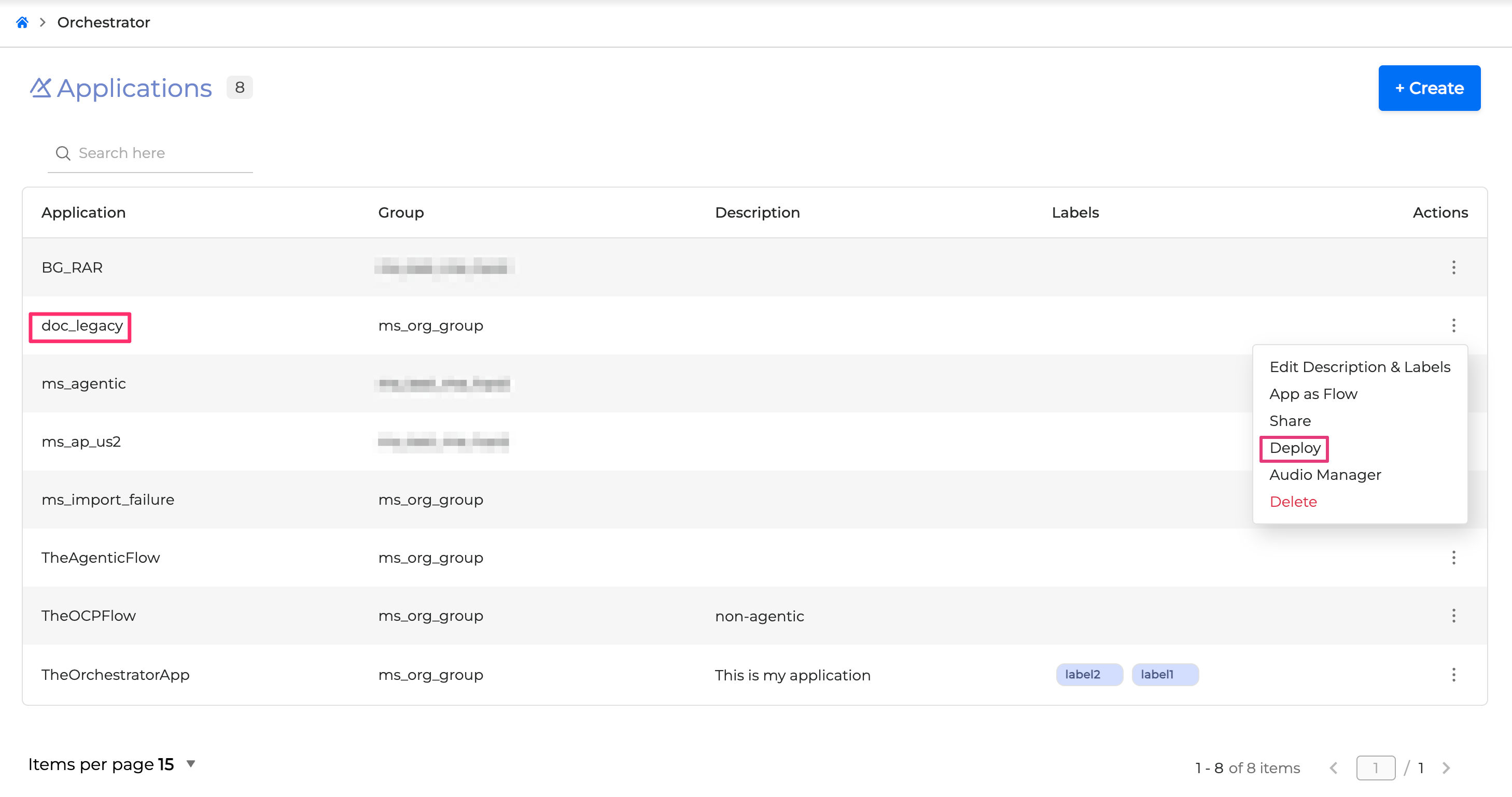Open the actions menu for TheAgenticFlow
Viewport: 1512px width, 797px height.
tap(1453, 558)
